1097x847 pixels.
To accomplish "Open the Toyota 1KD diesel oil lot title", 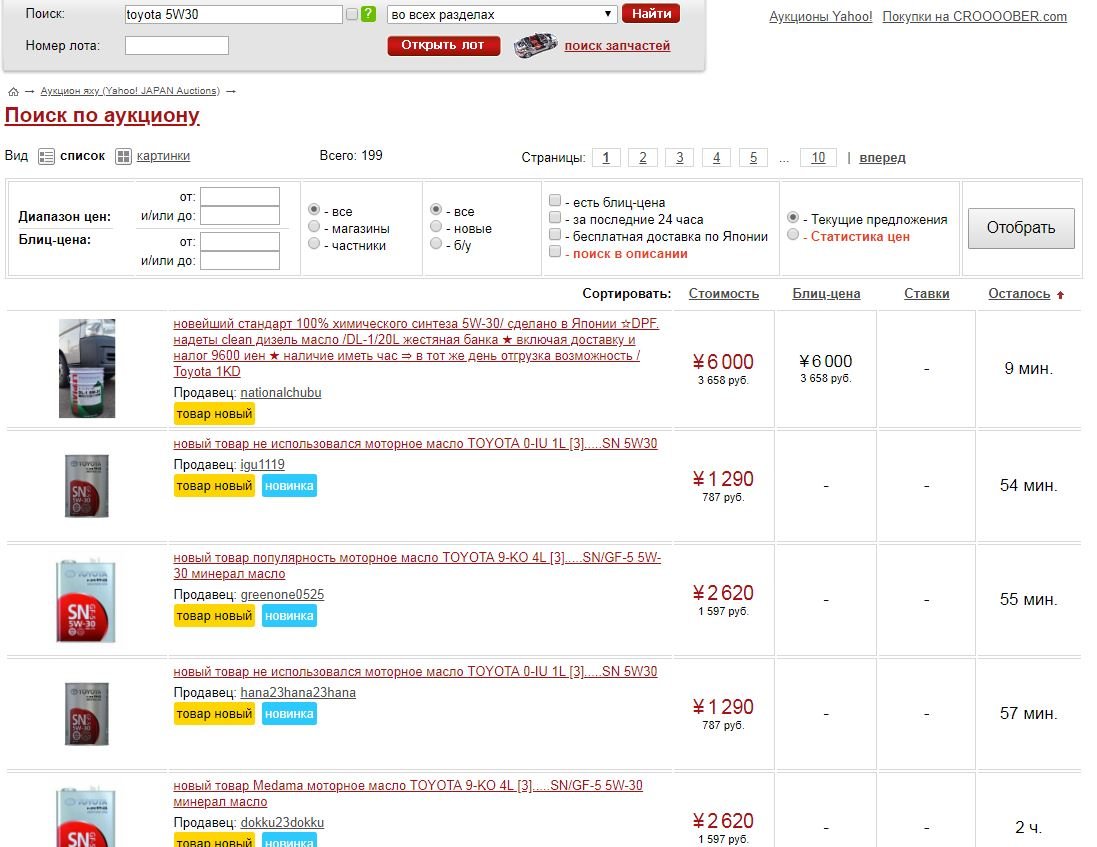I will [x=416, y=348].
